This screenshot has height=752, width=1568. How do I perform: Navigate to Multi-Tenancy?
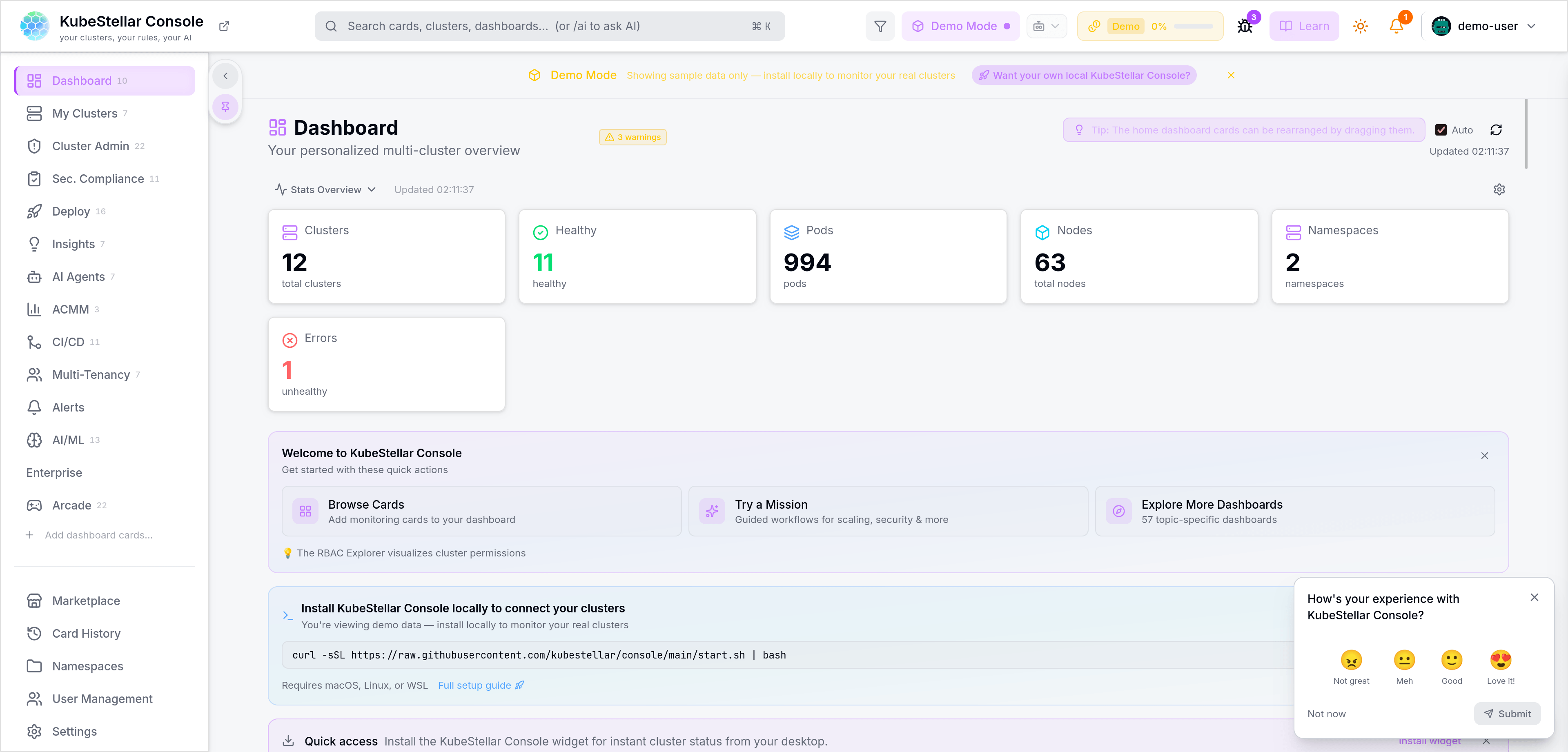click(104, 375)
